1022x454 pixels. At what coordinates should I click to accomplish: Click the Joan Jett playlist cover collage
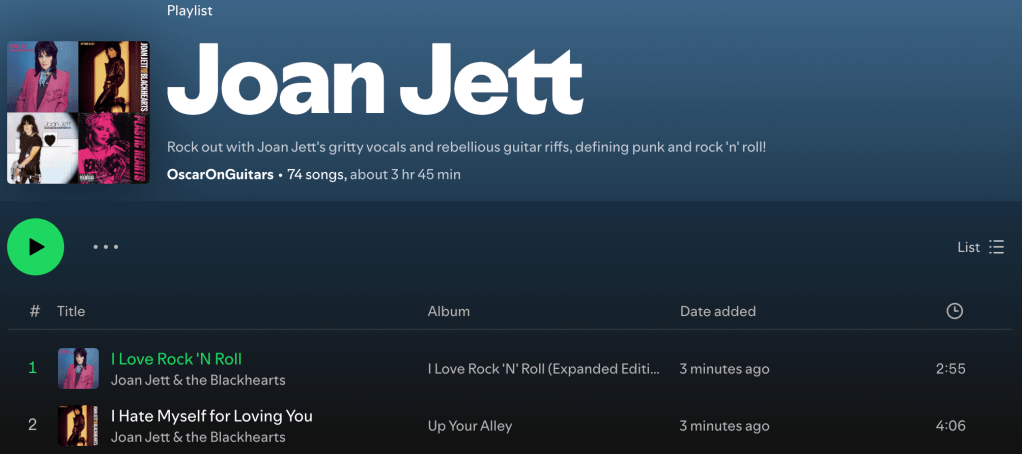(x=71, y=112)
